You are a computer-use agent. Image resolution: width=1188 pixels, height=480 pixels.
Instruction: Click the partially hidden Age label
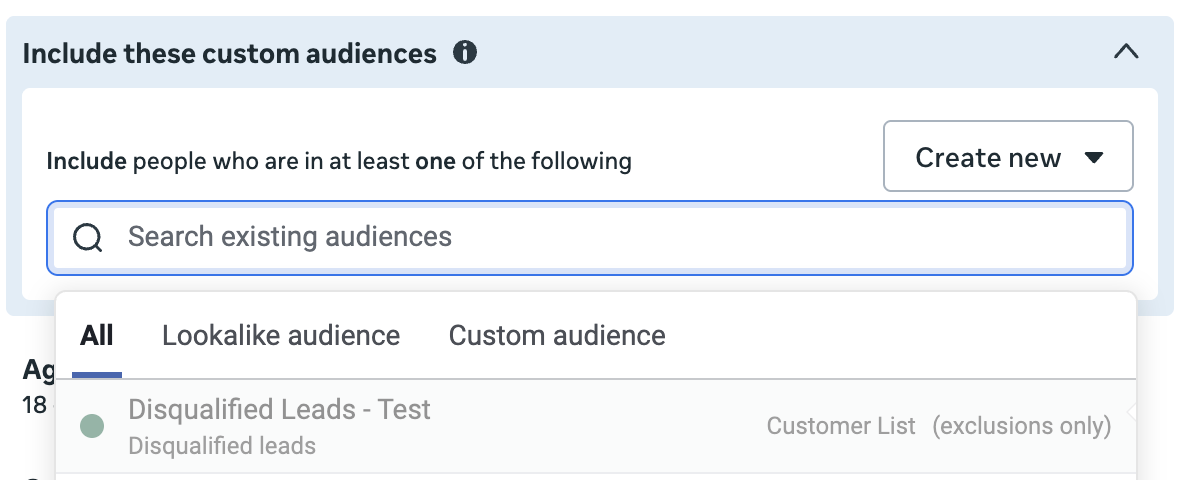[x=39, y=370]
